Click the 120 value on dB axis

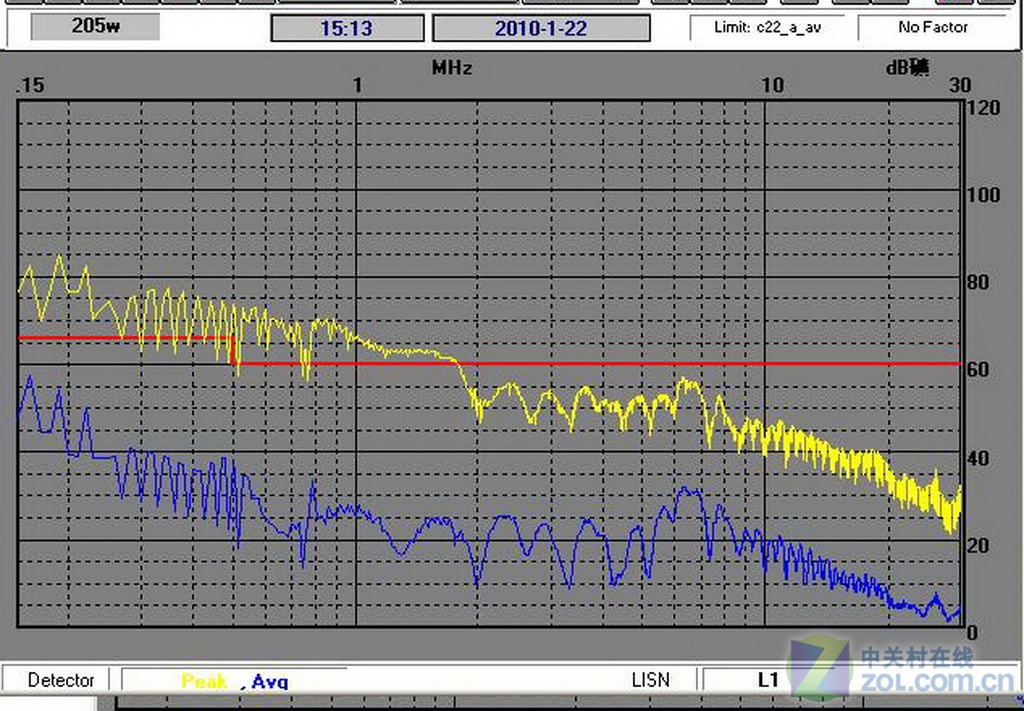point(984,107)
